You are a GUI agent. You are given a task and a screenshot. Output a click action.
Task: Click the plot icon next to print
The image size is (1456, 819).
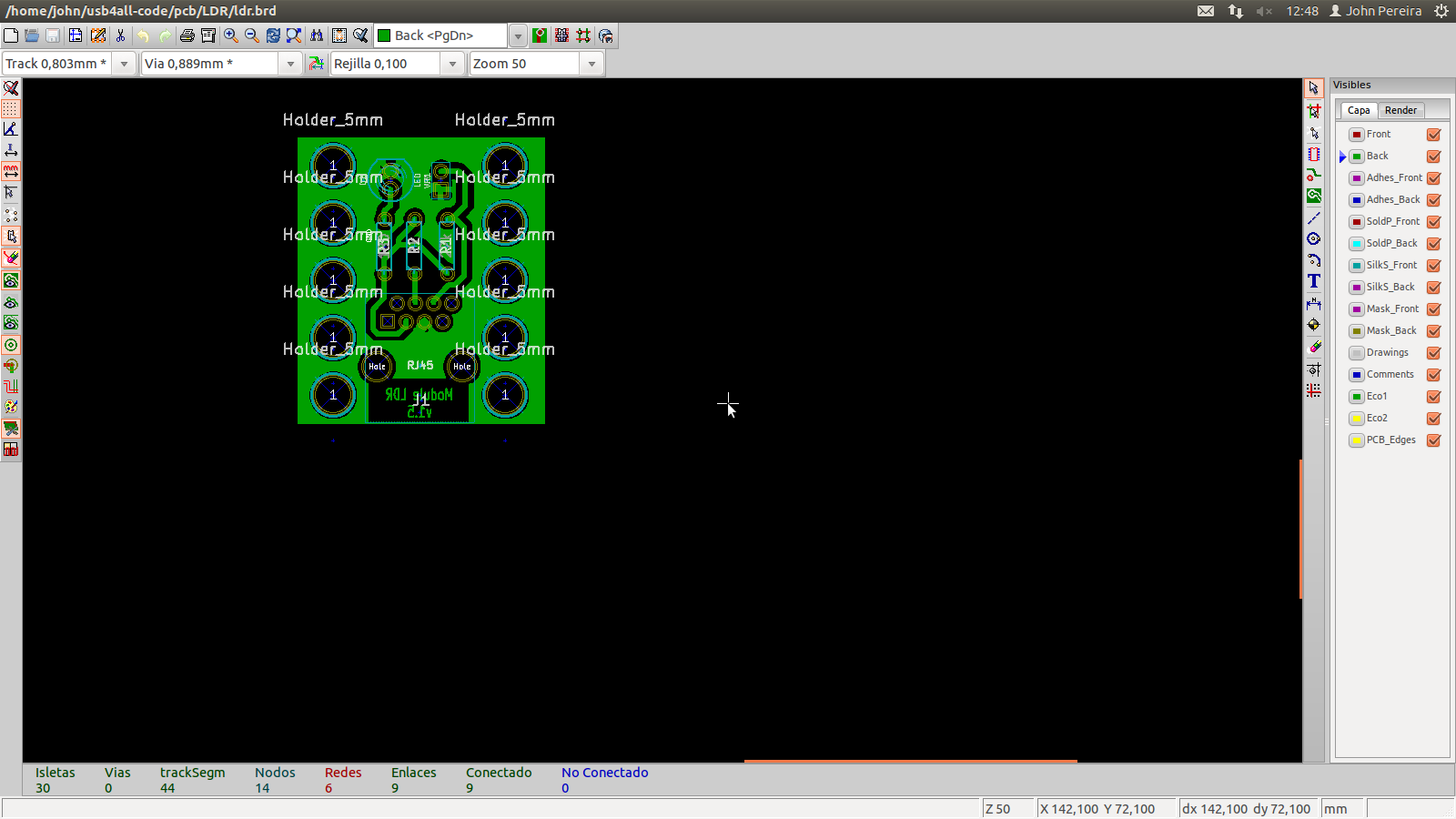tap(208, 35)
